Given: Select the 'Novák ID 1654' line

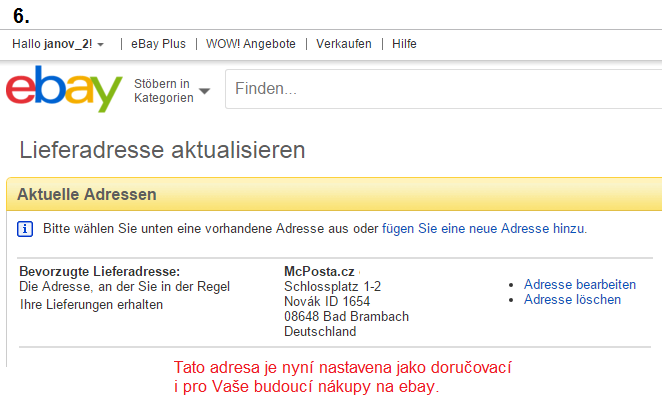Looking at the screenshot, I should pos(327,301).
